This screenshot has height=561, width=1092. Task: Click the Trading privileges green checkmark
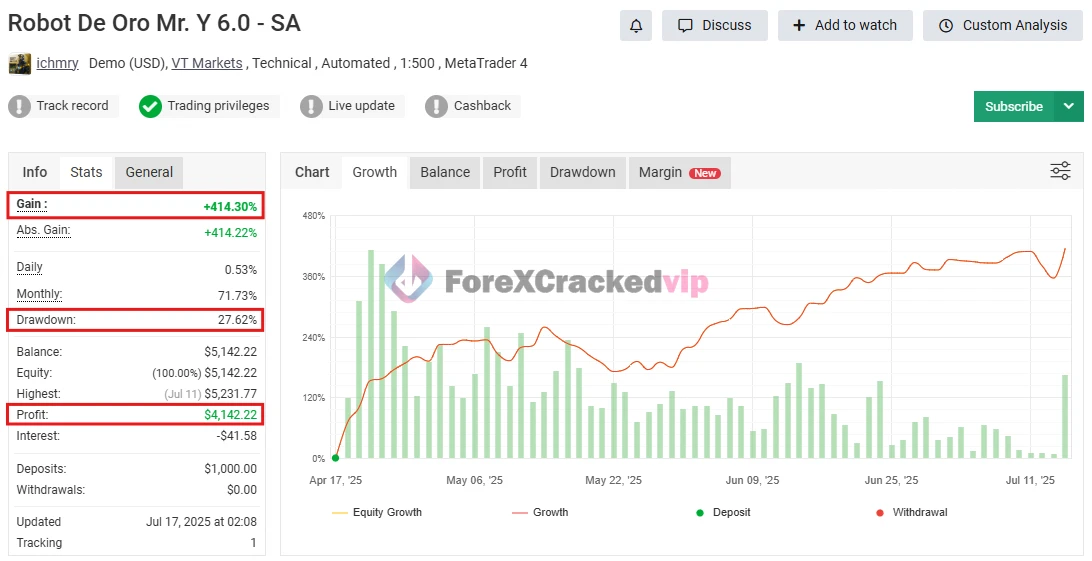[150, 106]
